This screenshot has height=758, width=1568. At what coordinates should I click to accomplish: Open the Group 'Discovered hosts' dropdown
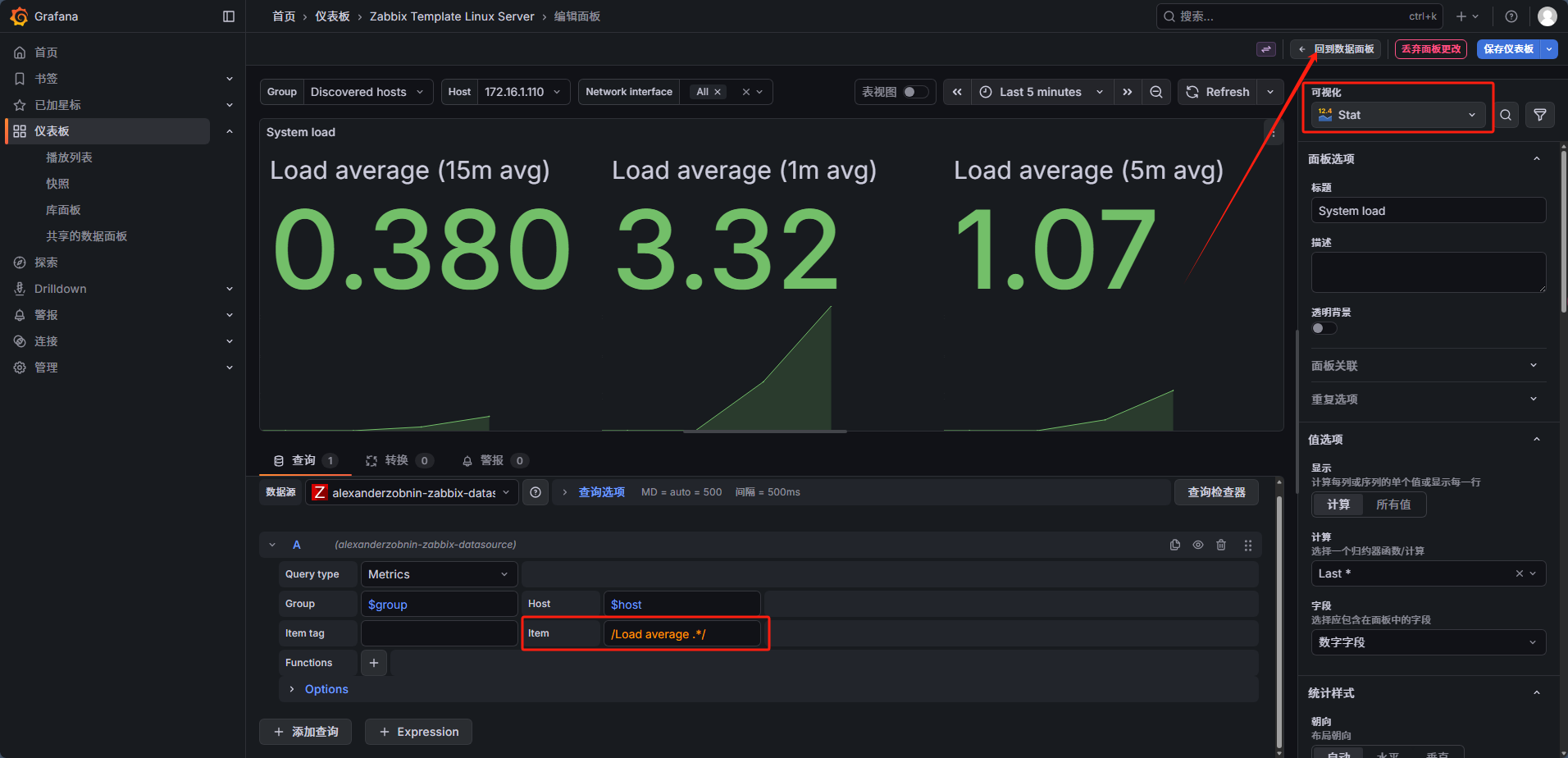[367, 92]
